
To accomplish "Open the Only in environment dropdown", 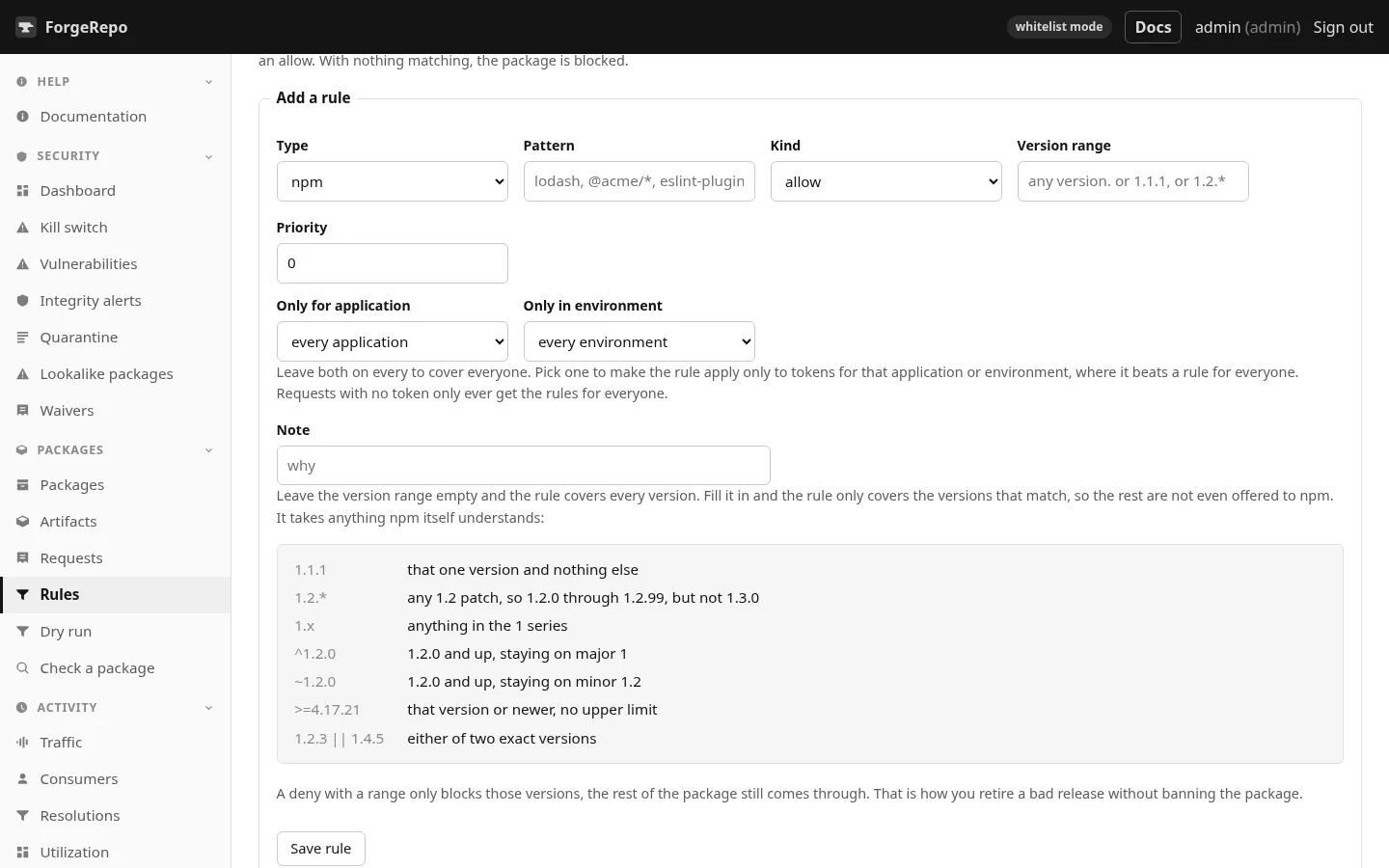I will click(x=639, y=341).
